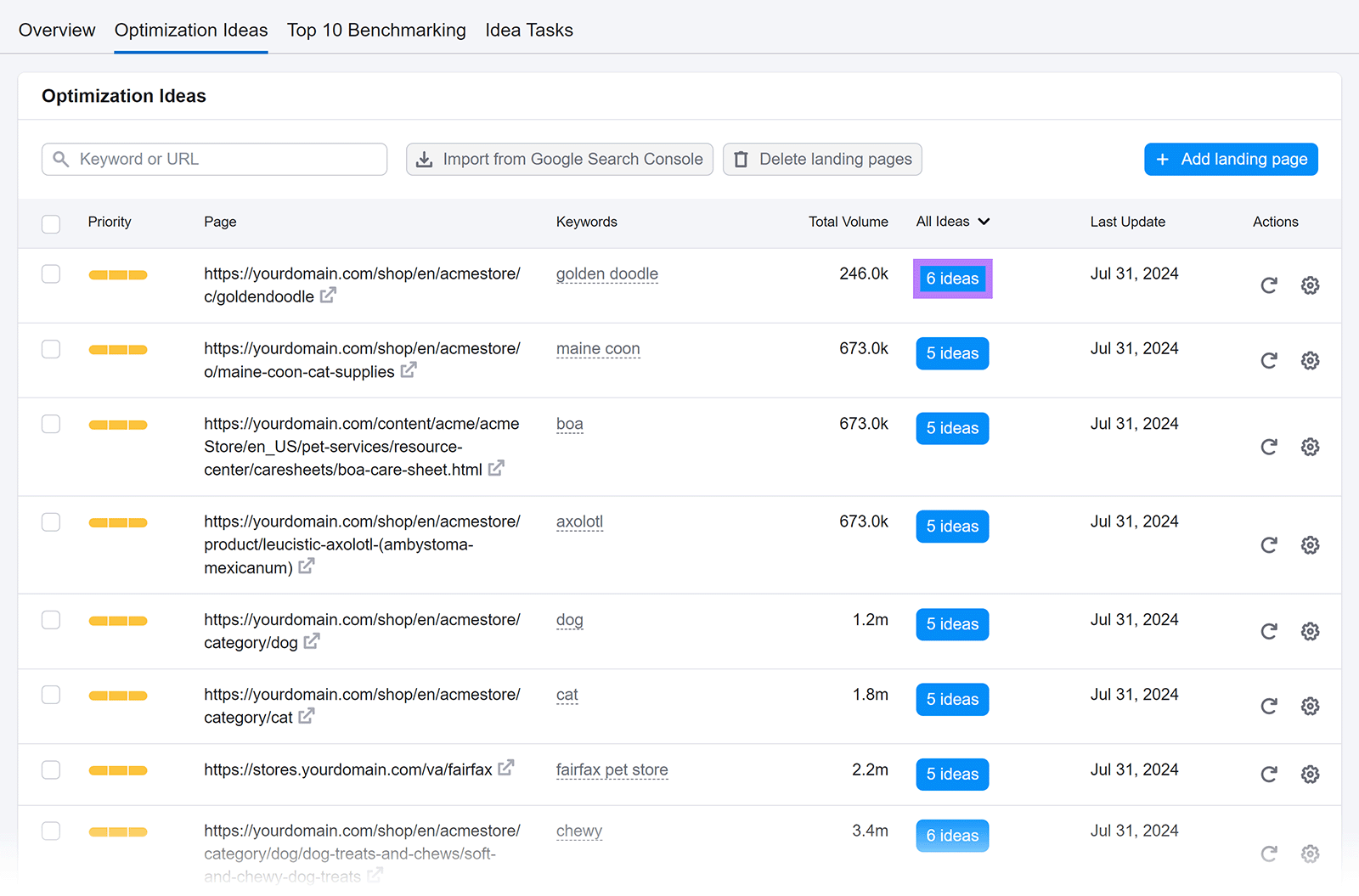Click the search magnifier in the keyword field

(x=60, y=159)
